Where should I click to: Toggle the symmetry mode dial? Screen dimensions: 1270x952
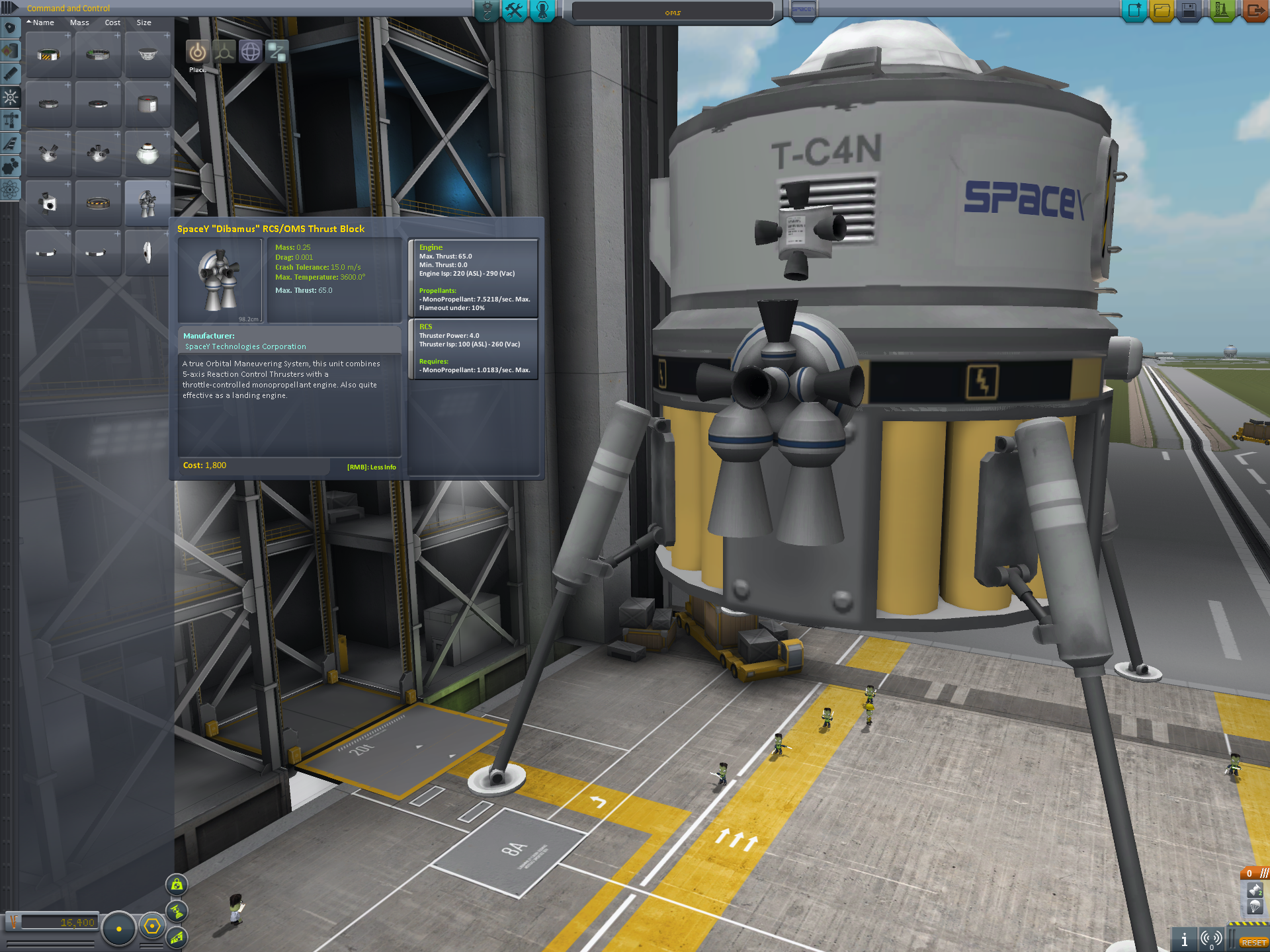click(119, 928)
